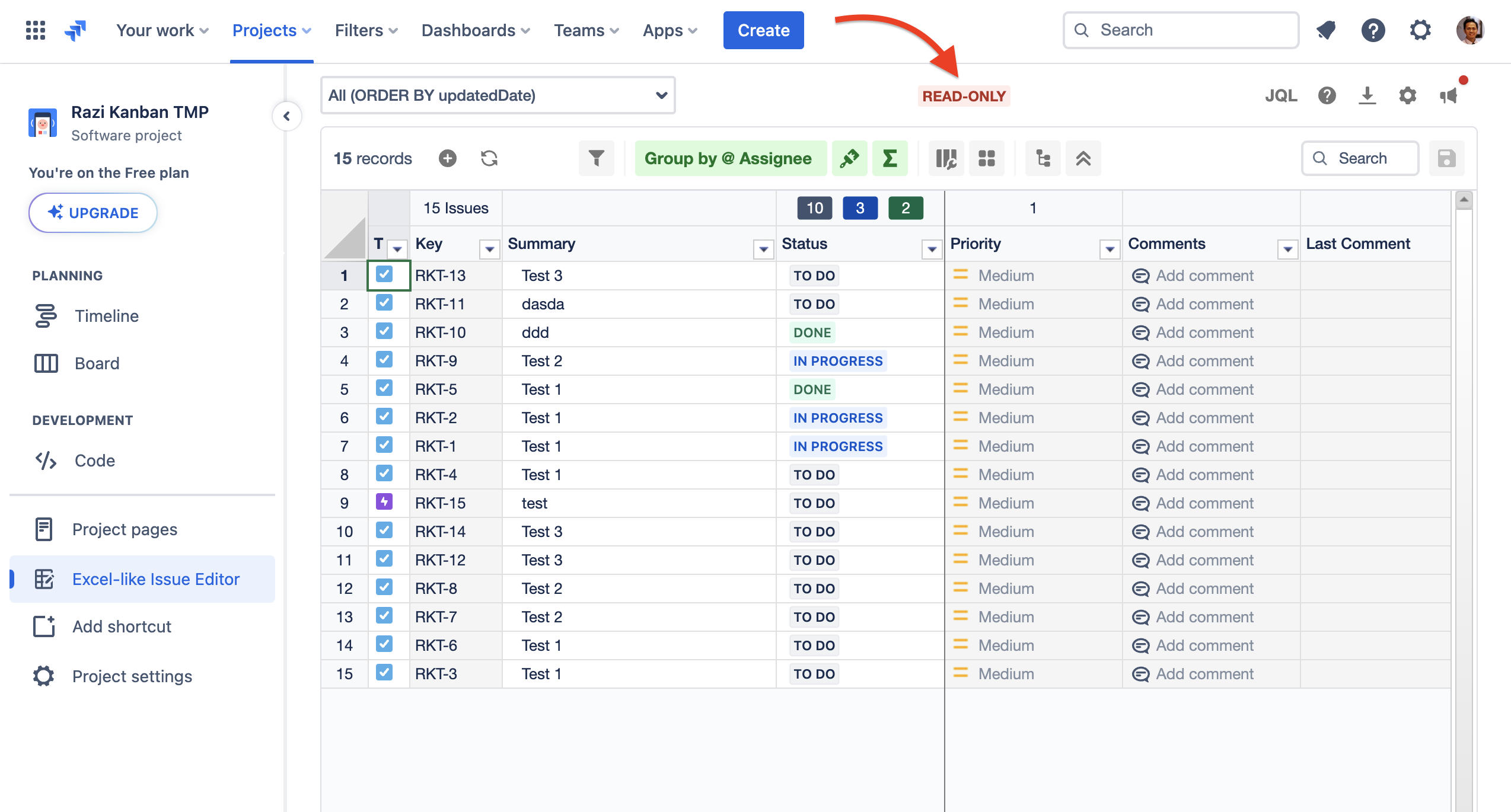Open the card grid view icon
This screenshot has height=812, width=1511.
986,158
